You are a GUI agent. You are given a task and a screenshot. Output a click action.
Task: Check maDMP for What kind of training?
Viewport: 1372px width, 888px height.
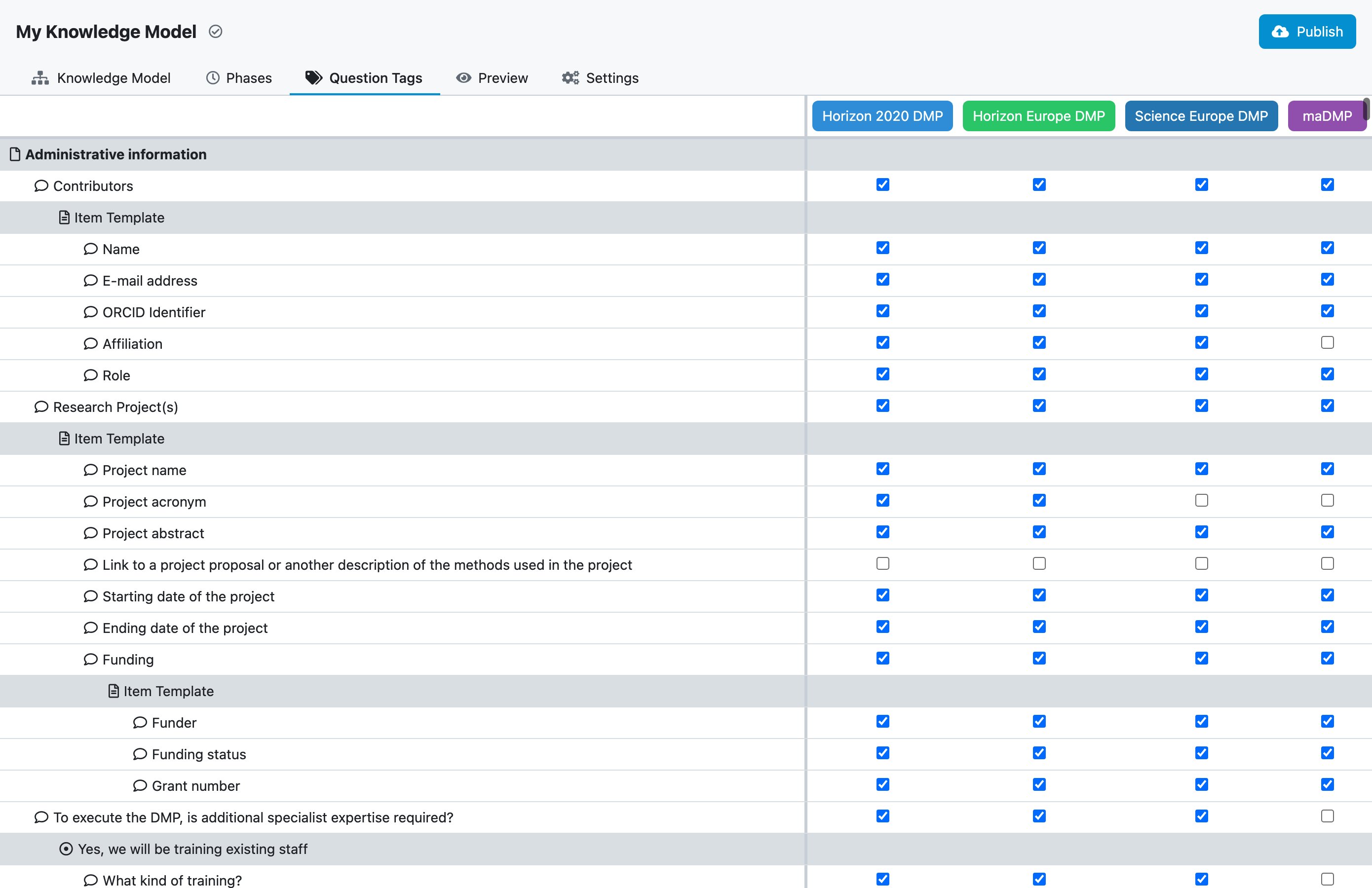[1327, 879]
